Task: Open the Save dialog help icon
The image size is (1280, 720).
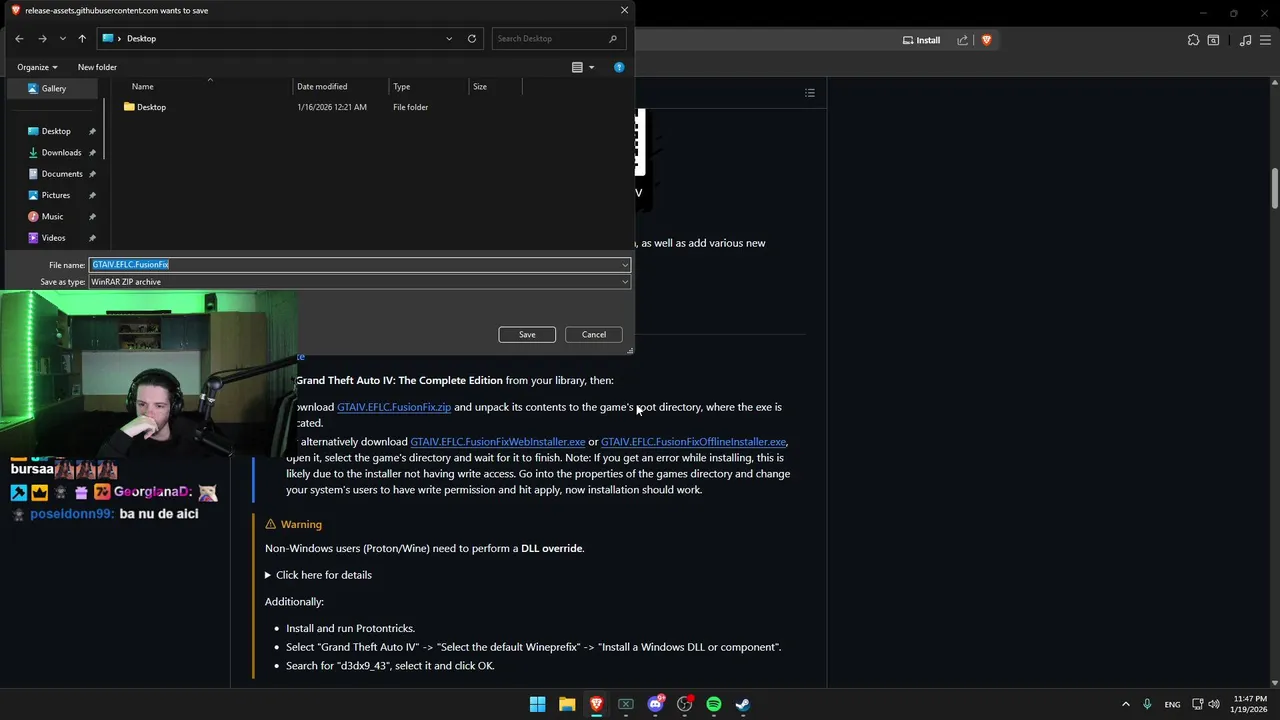Action: pyautogui.click(x=619, y=67)
